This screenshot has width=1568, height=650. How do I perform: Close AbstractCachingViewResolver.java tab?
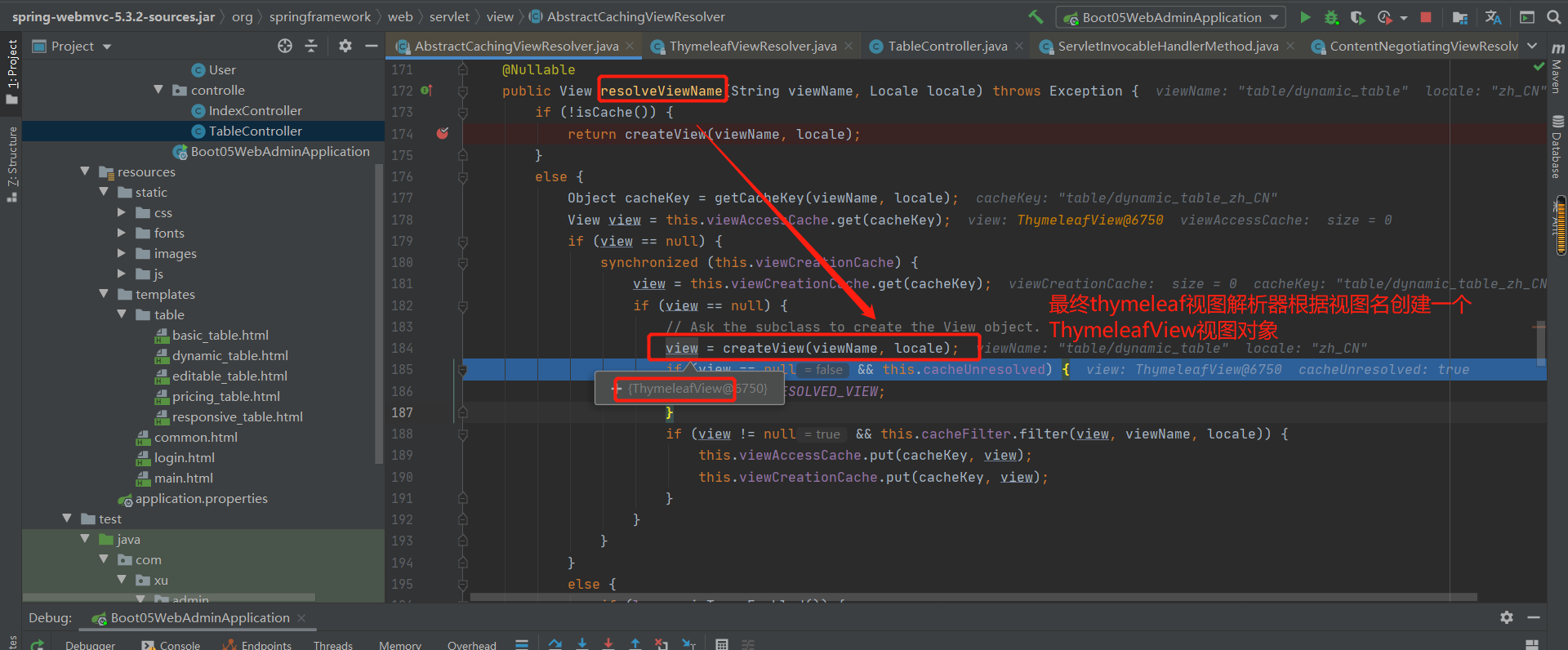[x=630, y=47]
